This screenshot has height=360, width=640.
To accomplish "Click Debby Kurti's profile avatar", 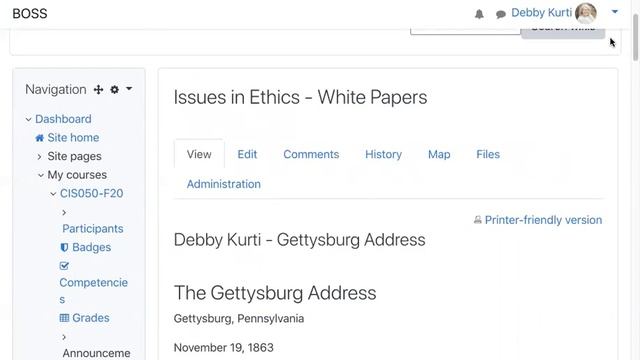I will click(586, 13).
